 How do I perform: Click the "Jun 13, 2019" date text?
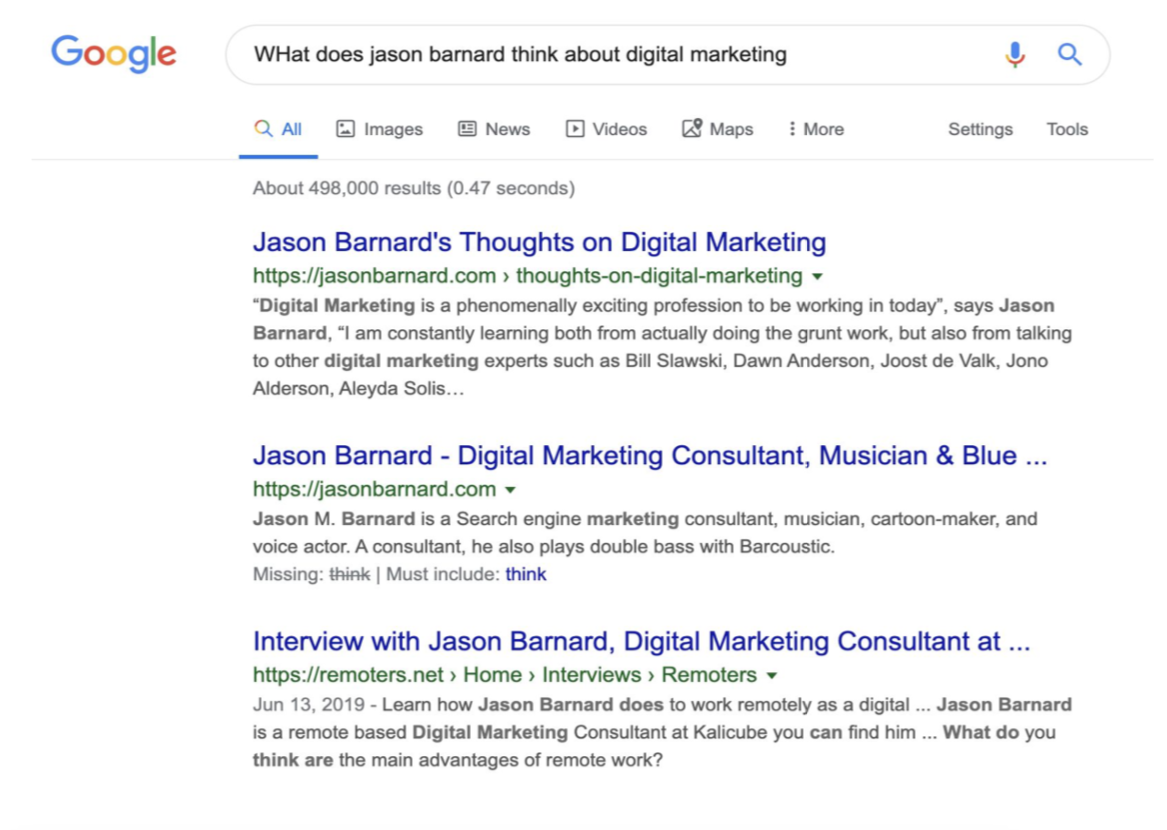click(x=309, y=705)
